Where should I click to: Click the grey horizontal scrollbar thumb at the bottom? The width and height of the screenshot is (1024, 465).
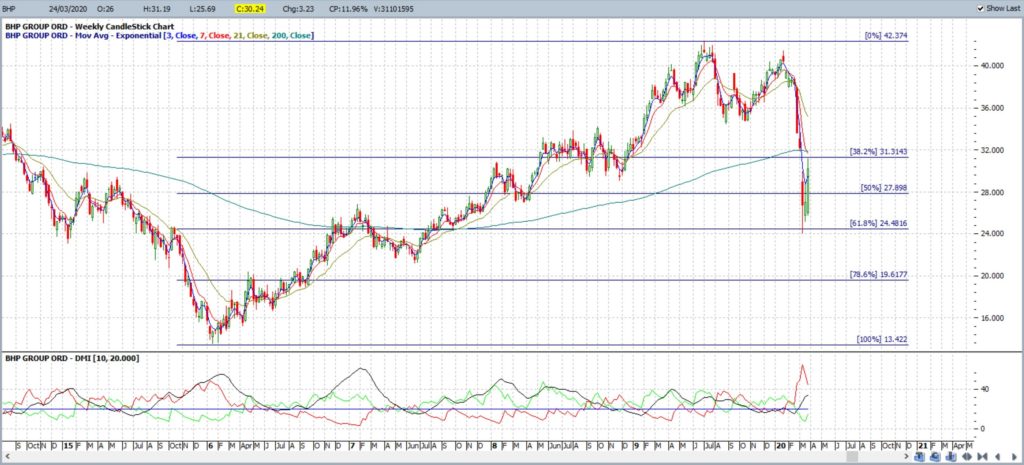click(852, 457)
